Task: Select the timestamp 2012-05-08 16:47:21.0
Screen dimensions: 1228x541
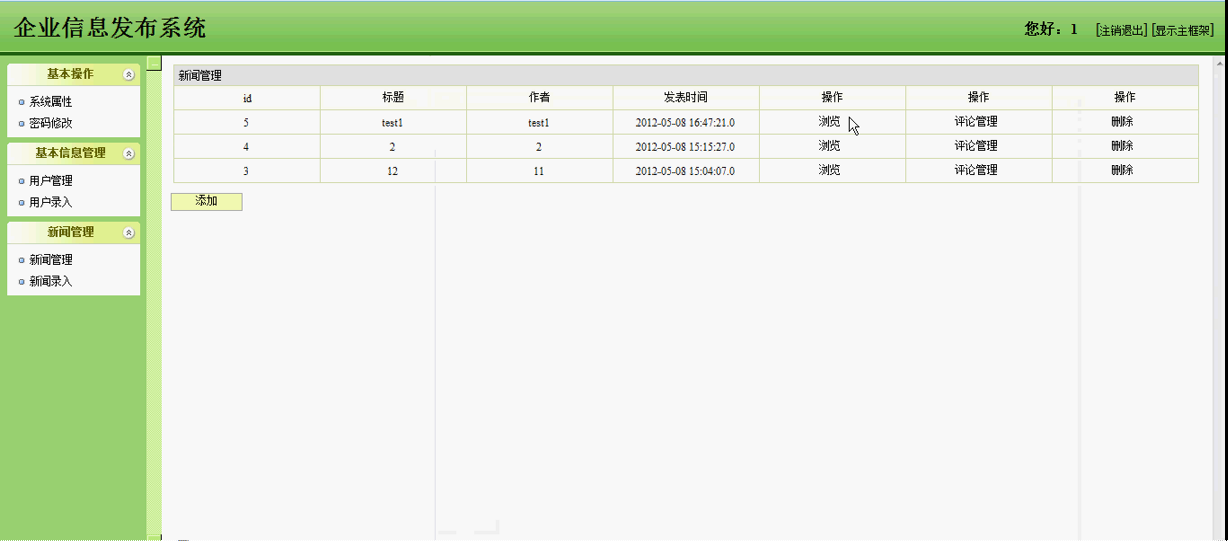Action: click(x=685, y=123)
